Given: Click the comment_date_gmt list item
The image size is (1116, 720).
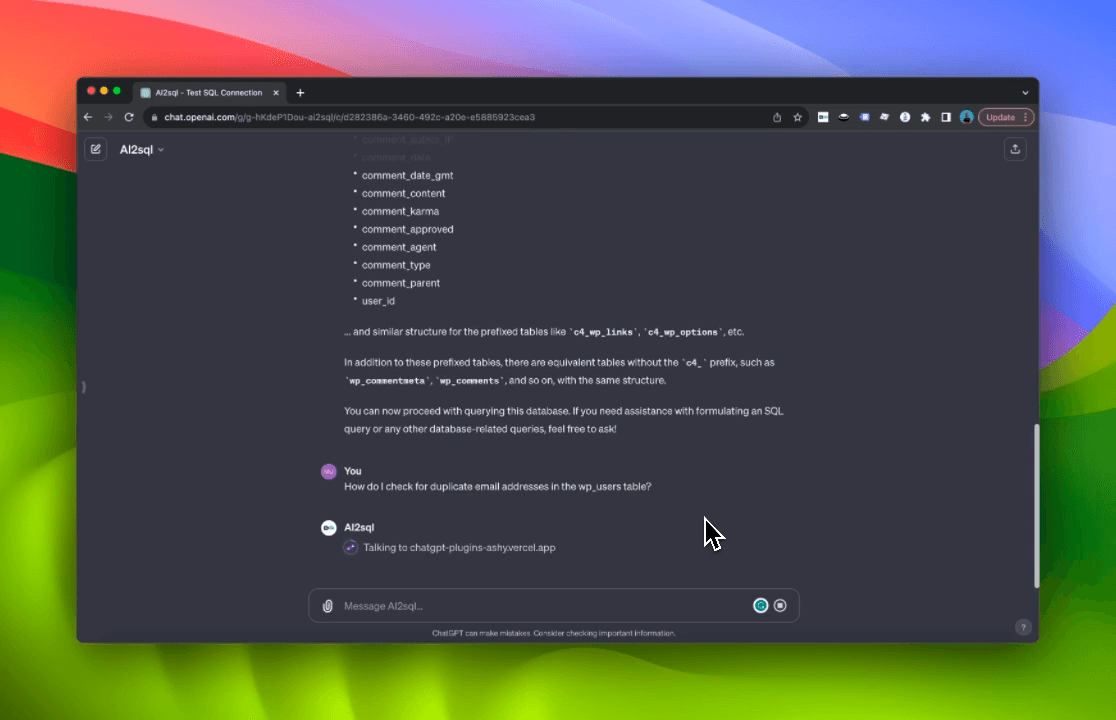Looking at the screenshot, I should coord(407,176).
